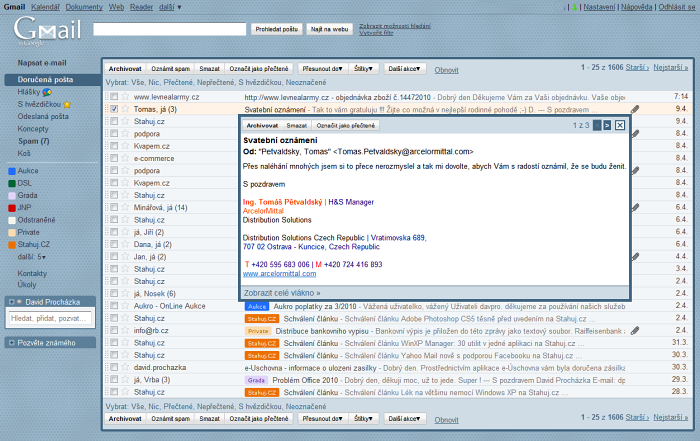The height and width of the screenshot is (441, 700).
Task: Star the Tomas, já (3) conversation
Action: [x=125, y=109]
